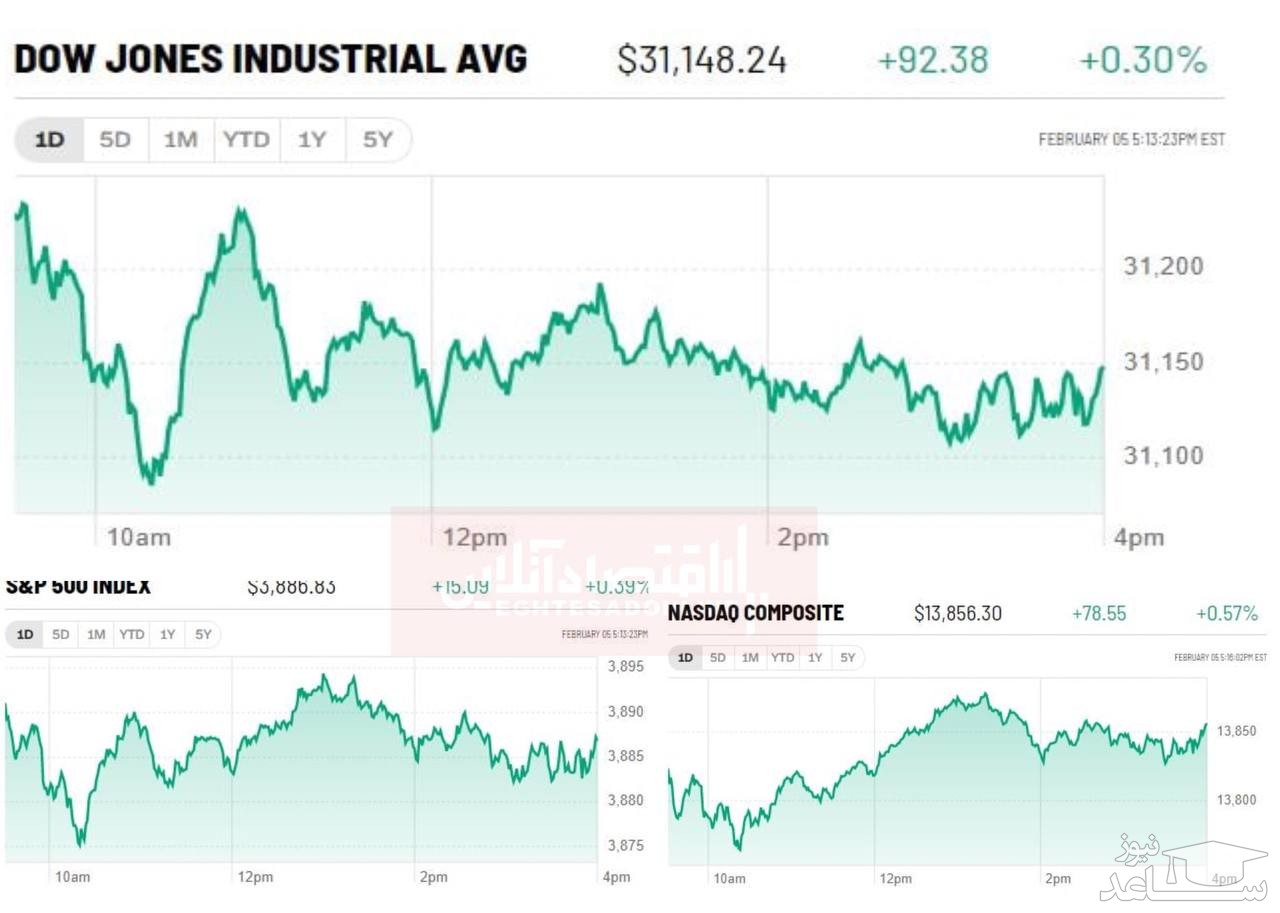Choose 1Y on Nasdaq Composite chart

click(x=816, y=657)
